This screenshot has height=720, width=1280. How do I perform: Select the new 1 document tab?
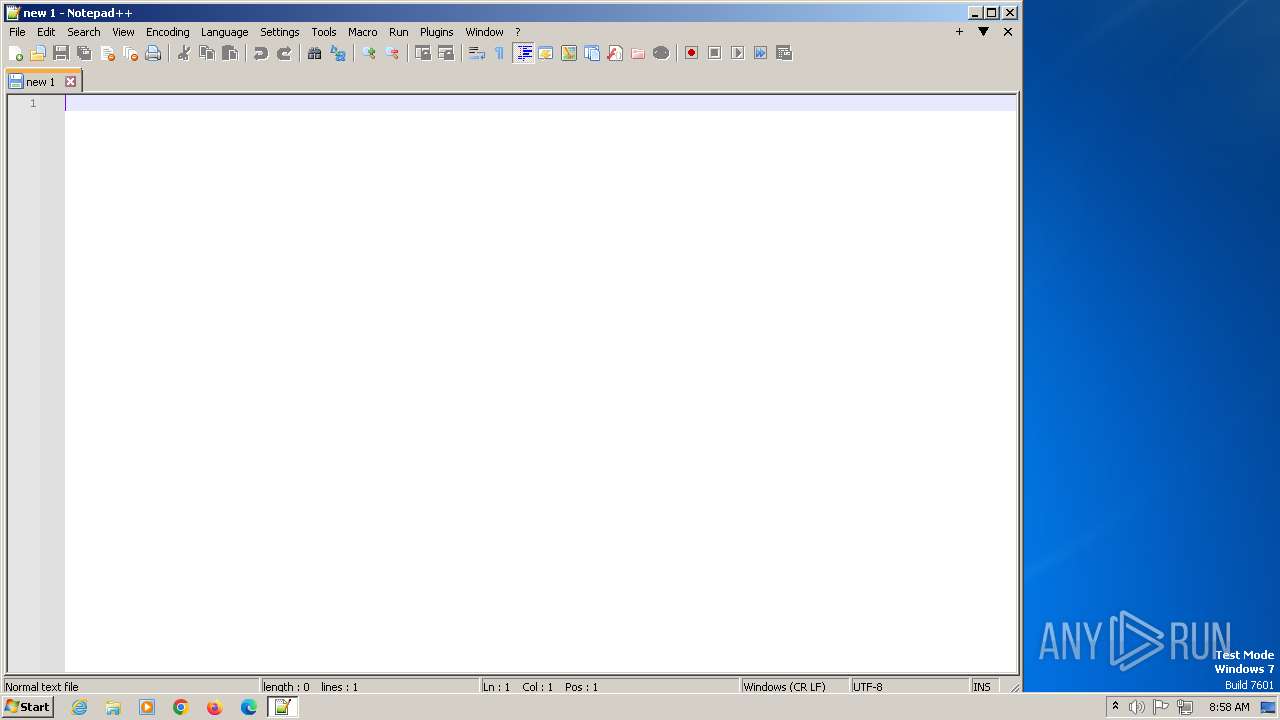point(41,82)
